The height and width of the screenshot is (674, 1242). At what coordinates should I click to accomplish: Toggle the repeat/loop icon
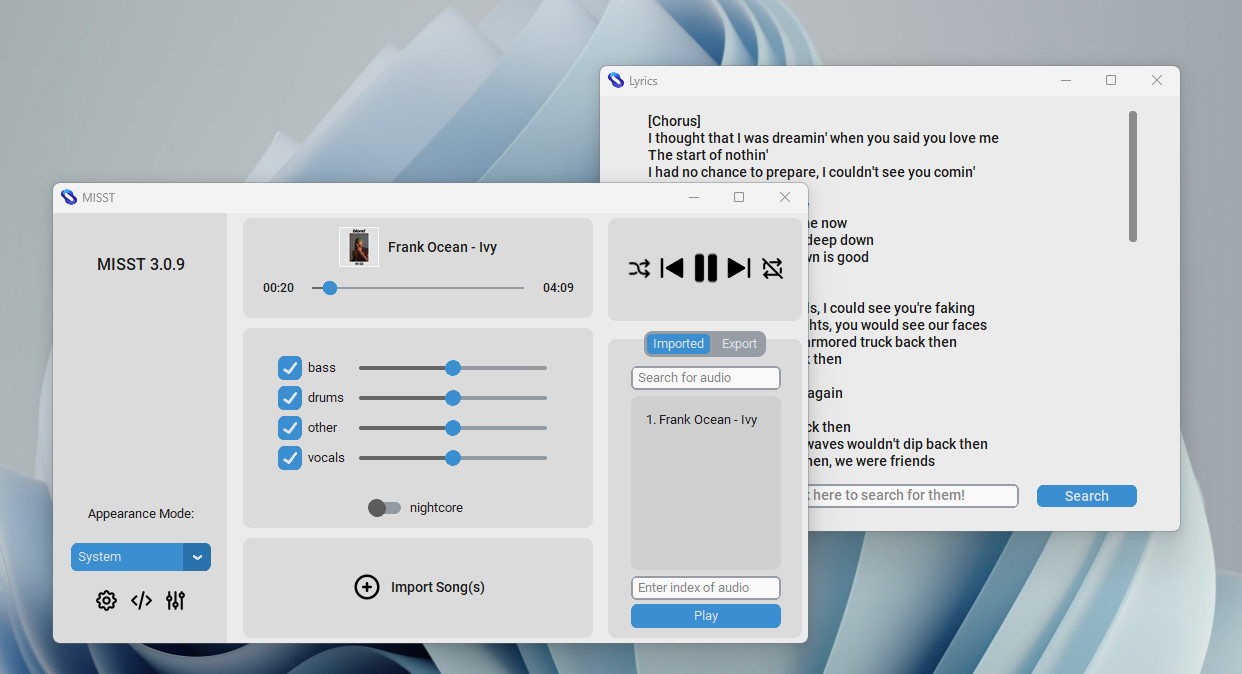click(772, 268)
